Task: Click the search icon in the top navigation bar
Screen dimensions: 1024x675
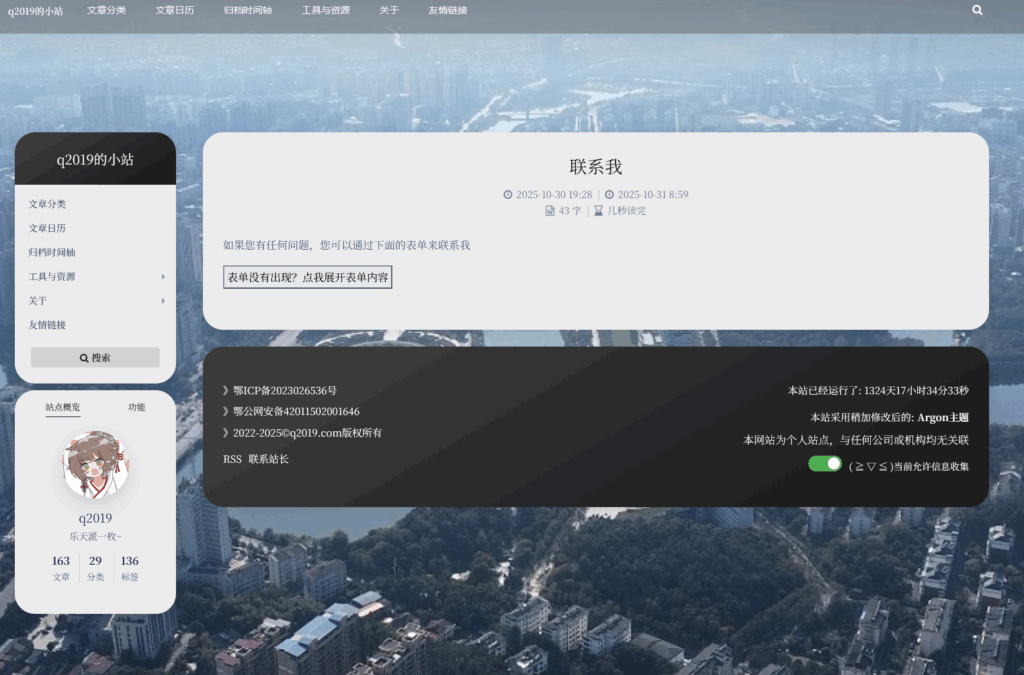Action: click(976, 10)
